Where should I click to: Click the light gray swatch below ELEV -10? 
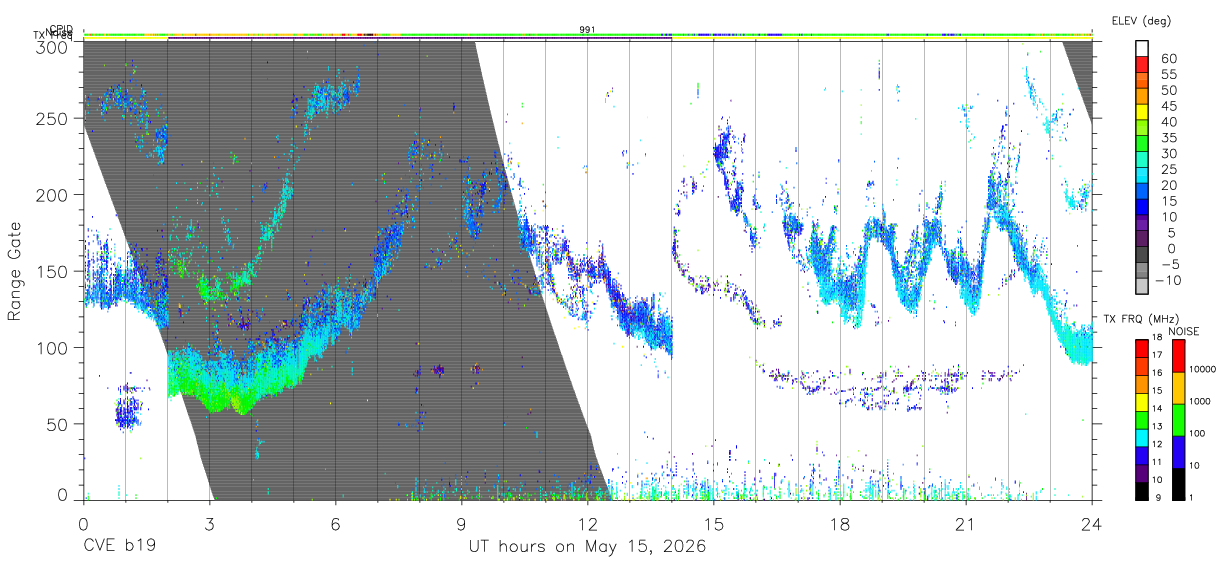[x=1142, y=287]
